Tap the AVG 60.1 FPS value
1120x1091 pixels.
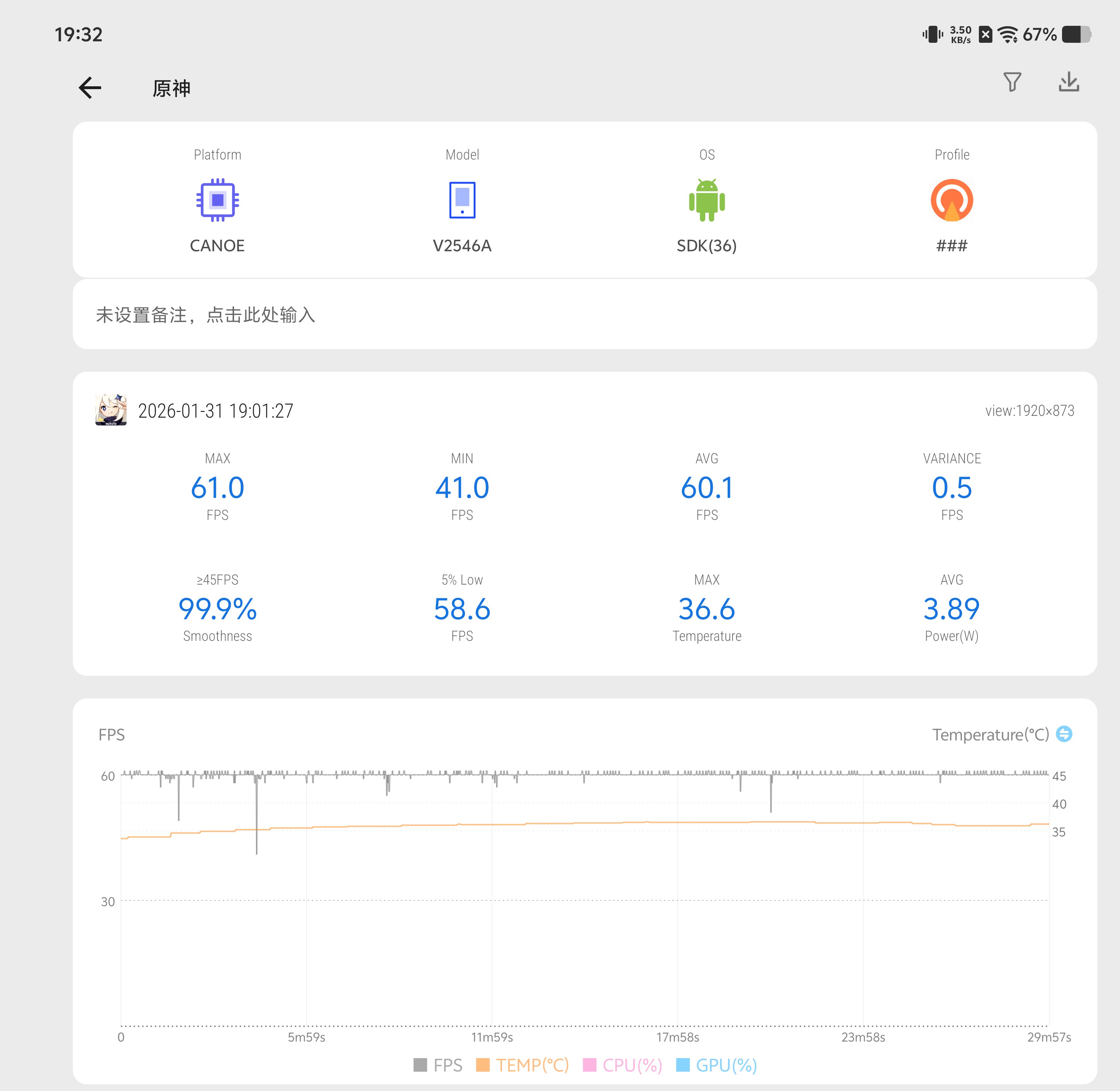[x=706, y=488]
